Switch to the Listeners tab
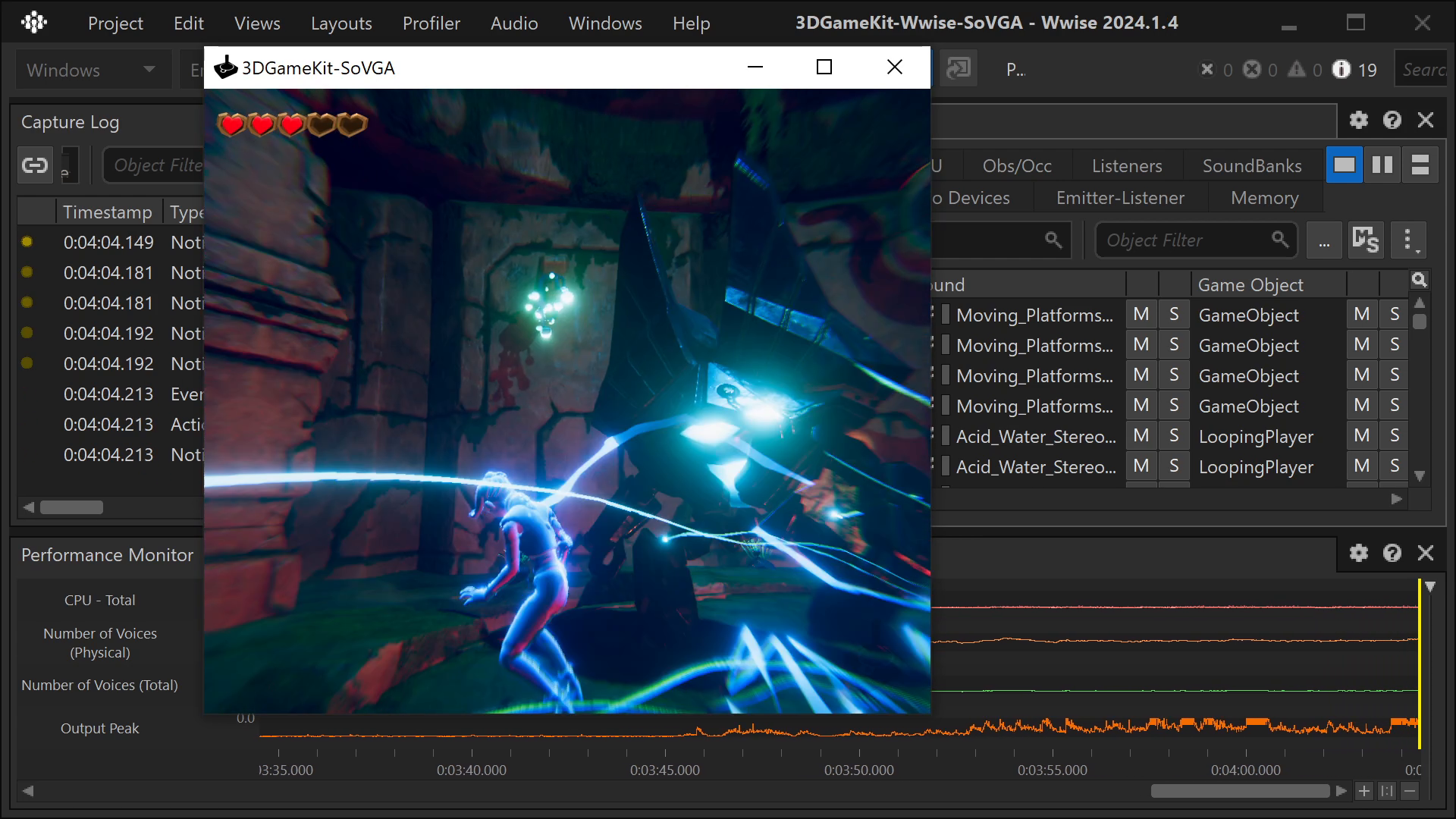Image resolution: width=1456 pixels, height=819 pixels. pos(1127,166)
